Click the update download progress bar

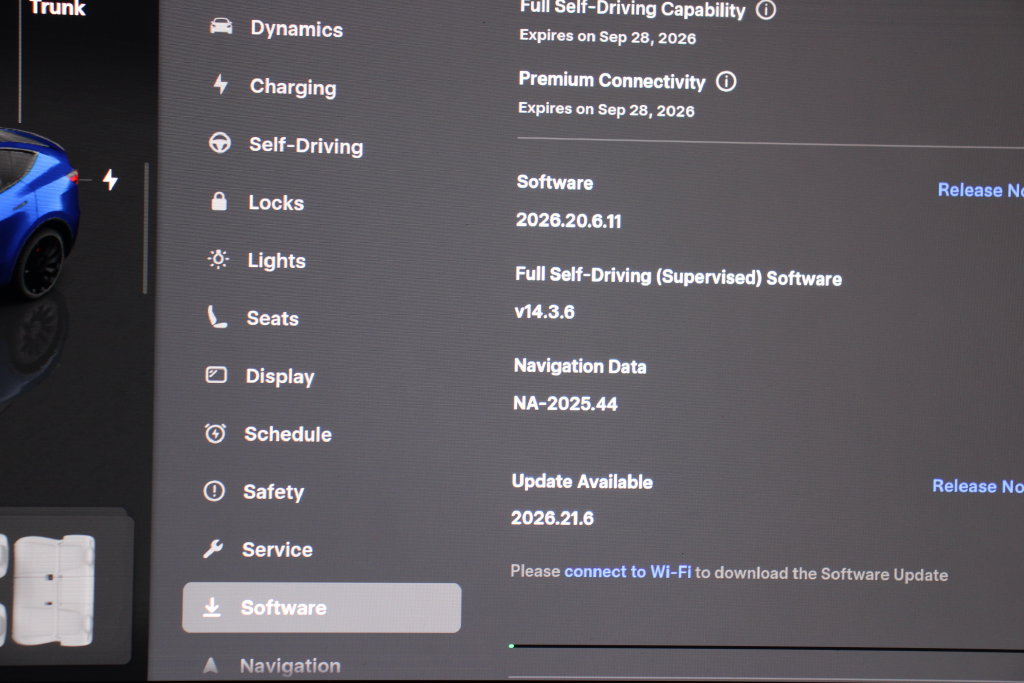765,647
